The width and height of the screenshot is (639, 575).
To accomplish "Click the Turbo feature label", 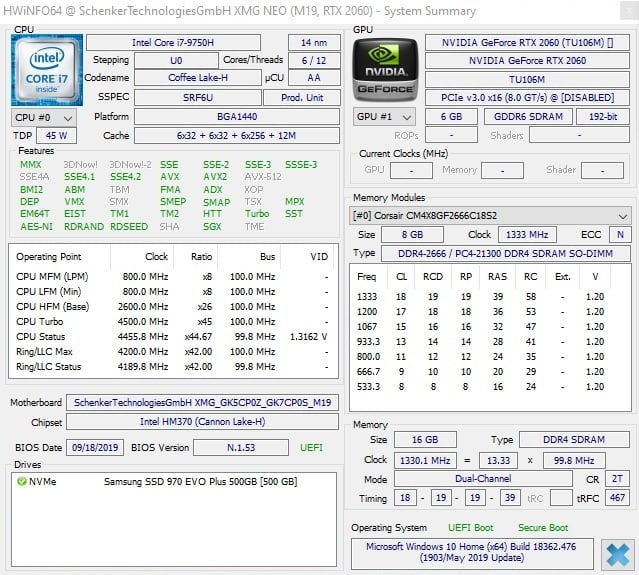I will point(257,214).
